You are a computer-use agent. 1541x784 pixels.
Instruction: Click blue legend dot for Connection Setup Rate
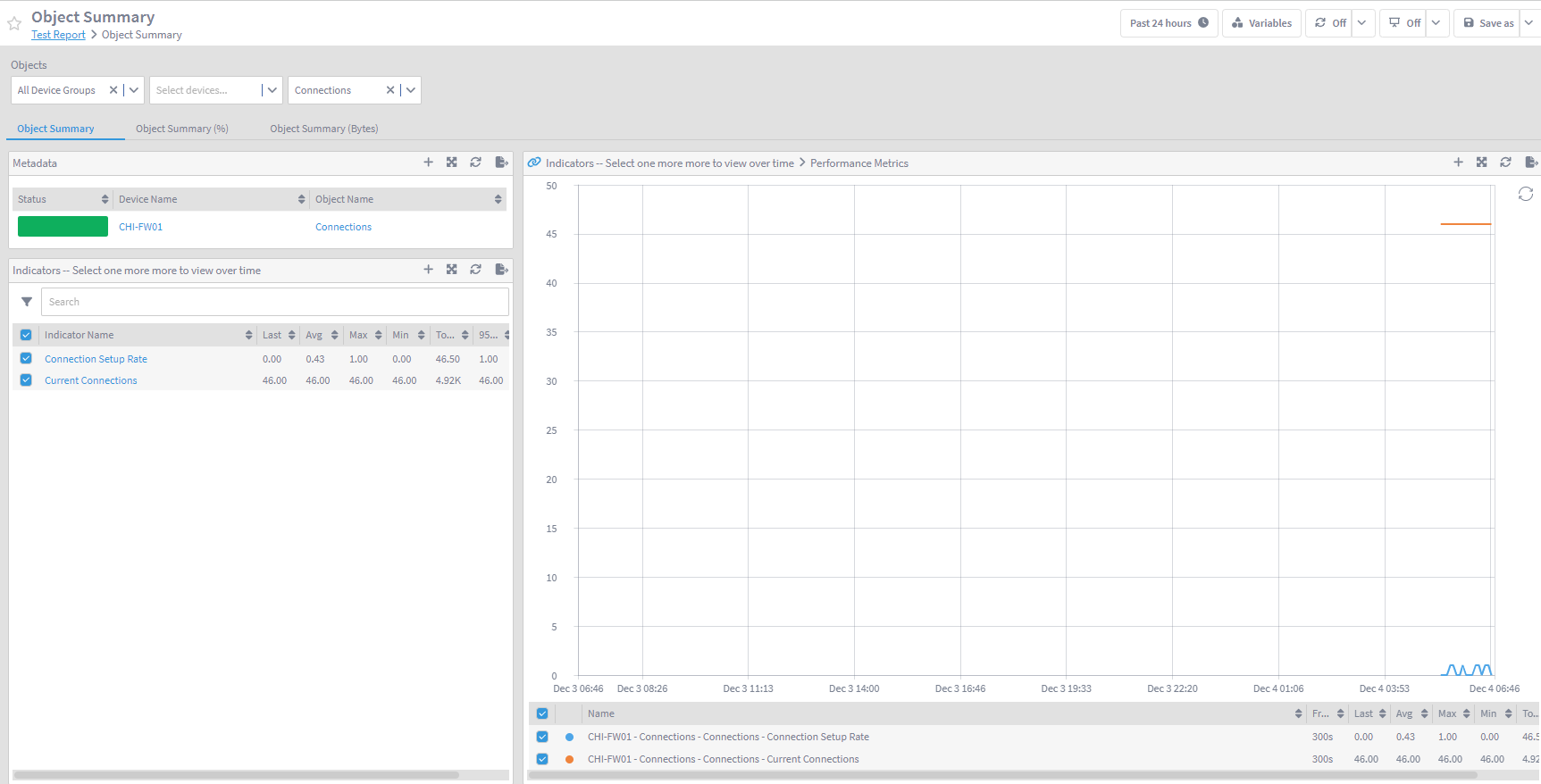[x=569, y=737]
